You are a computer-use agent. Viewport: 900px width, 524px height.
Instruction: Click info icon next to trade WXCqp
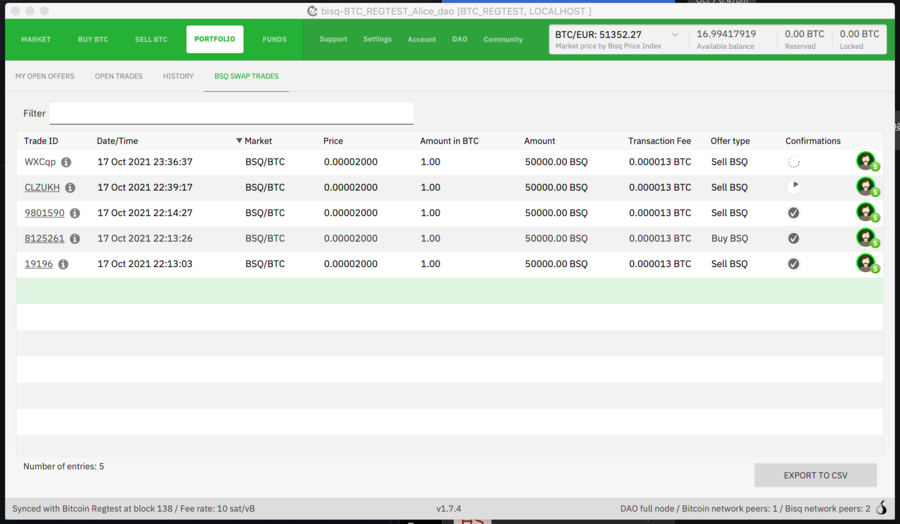66,162
